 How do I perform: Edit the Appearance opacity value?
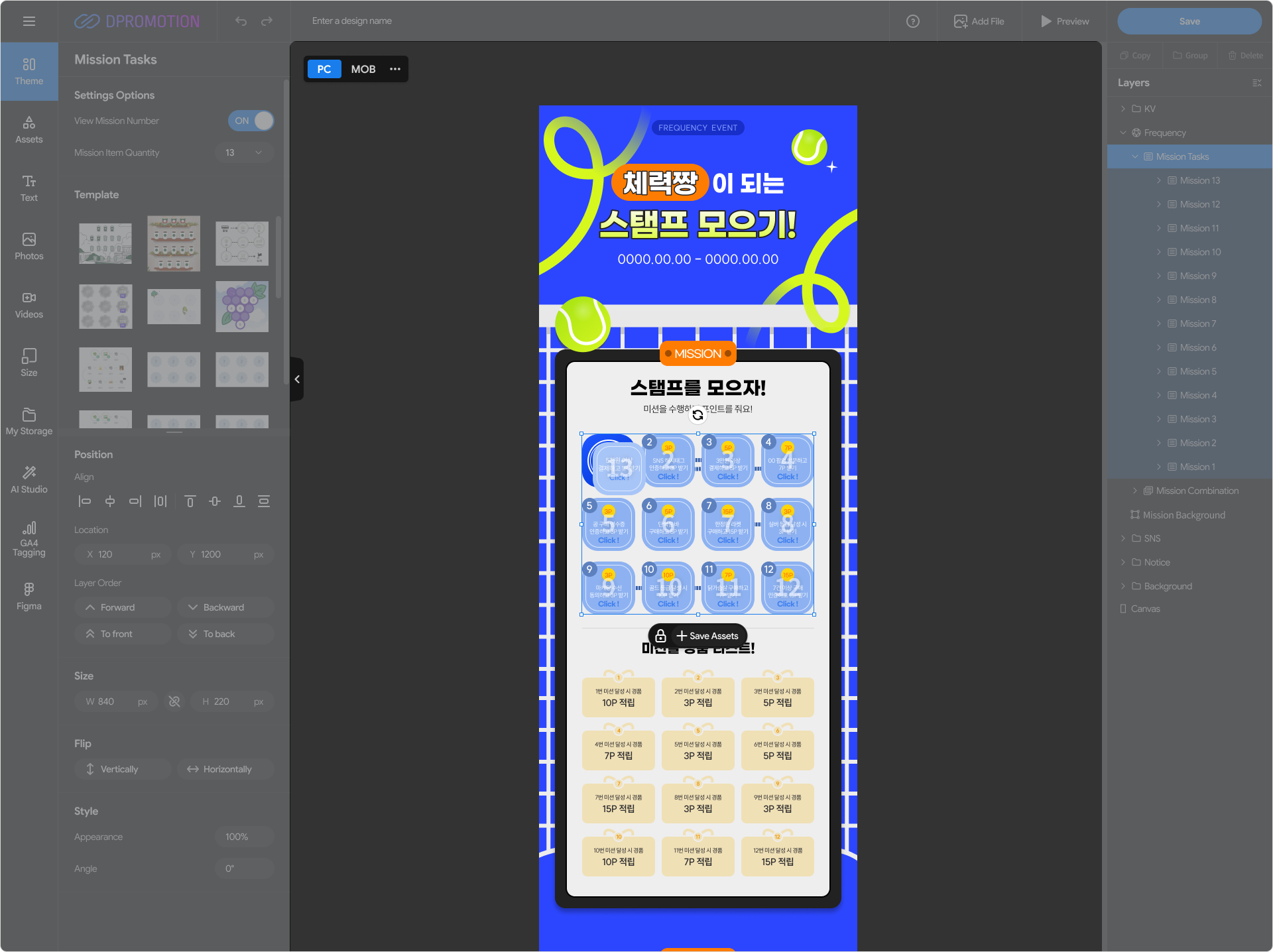(244, 837)
